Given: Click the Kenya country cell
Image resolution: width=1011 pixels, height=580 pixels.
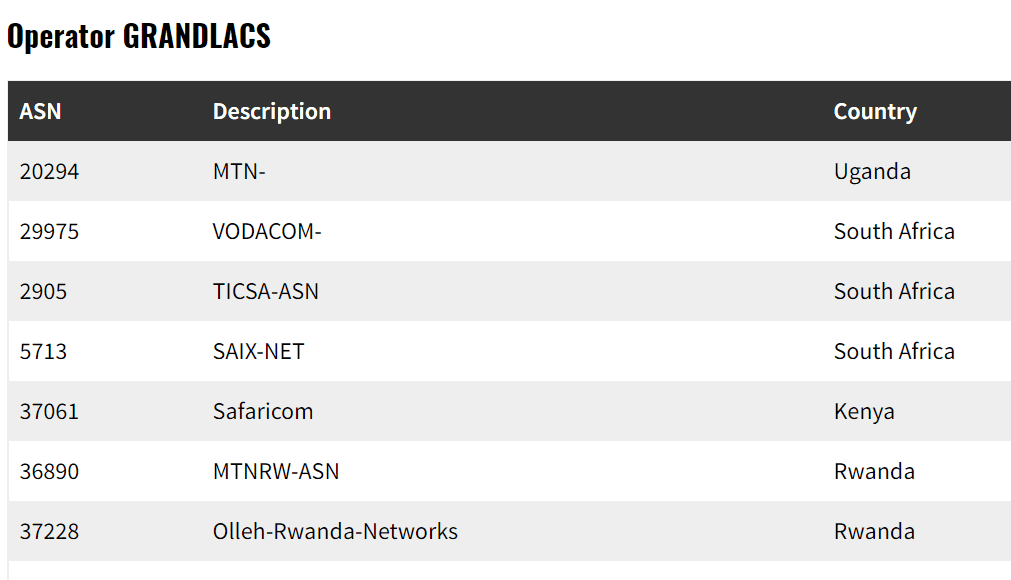Looking at the screenshot, I should point(864,412).
